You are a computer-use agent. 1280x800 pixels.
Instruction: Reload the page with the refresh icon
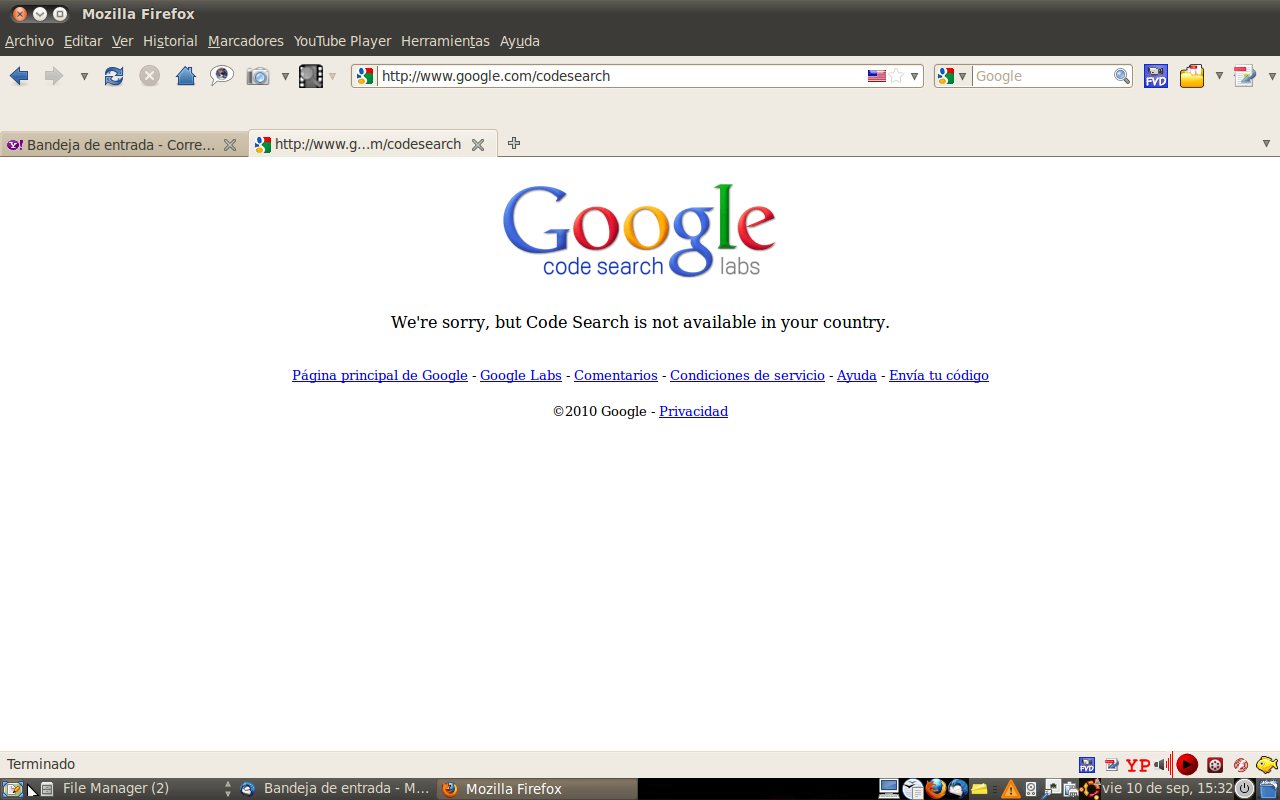coord(114,76)
